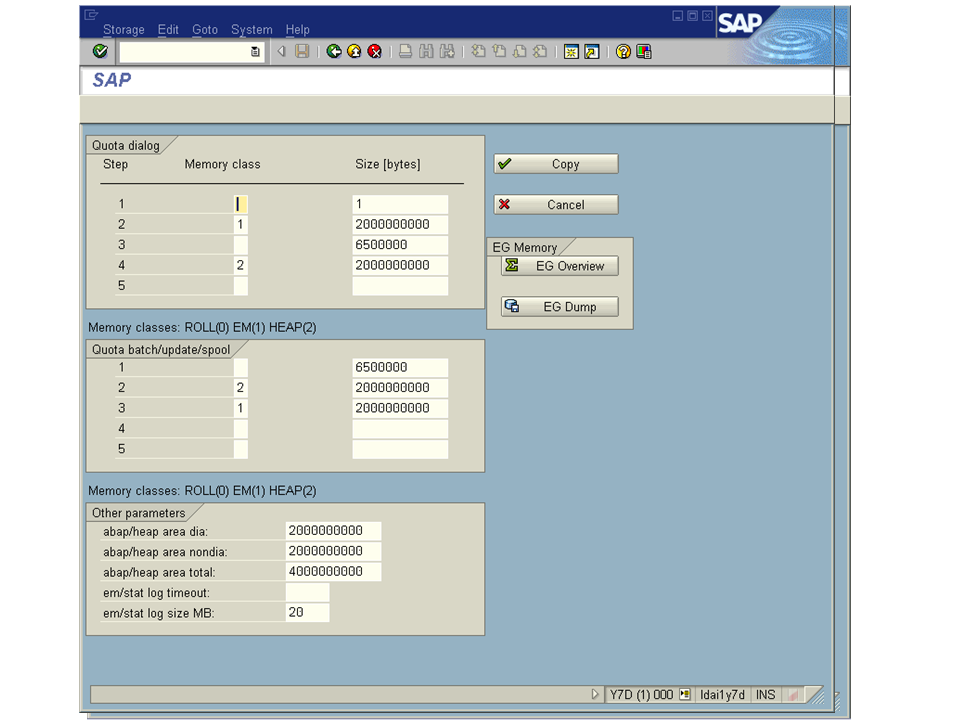Open the Storage menu

[124, 30]
